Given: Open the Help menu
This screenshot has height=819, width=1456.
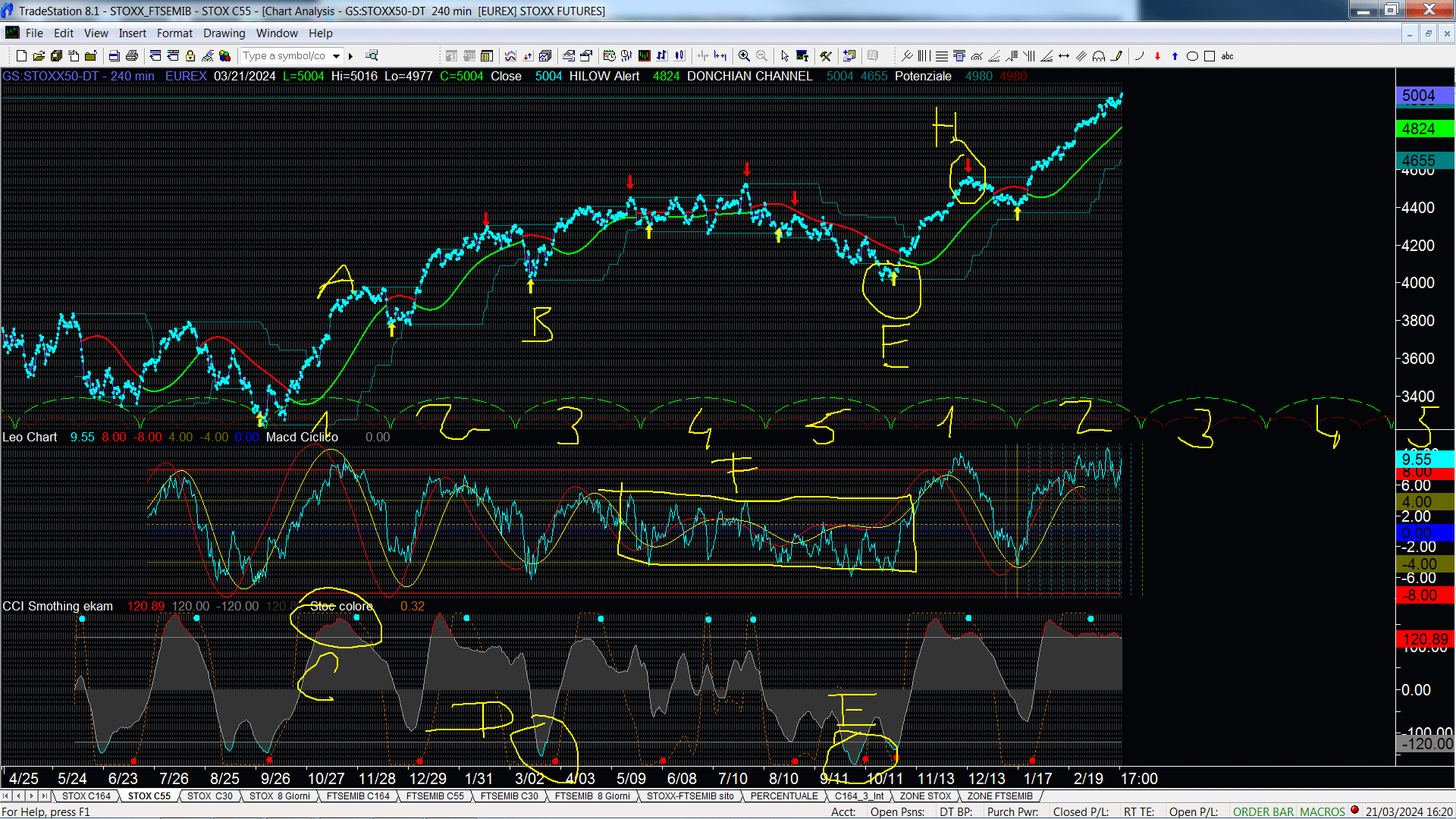Looking at the screenshot, I should pyautogui.click(x=321, y=33).
